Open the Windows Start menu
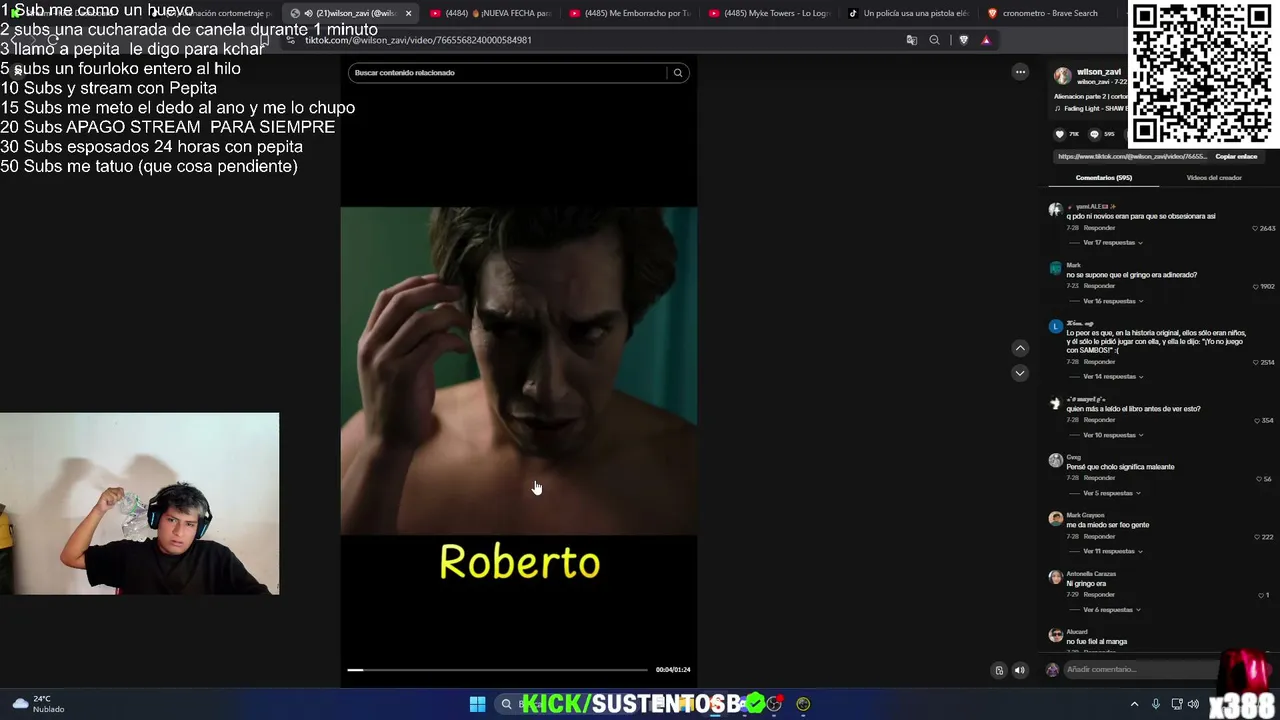The width and height of the screenshot is (1280, 720). point(477,704)
